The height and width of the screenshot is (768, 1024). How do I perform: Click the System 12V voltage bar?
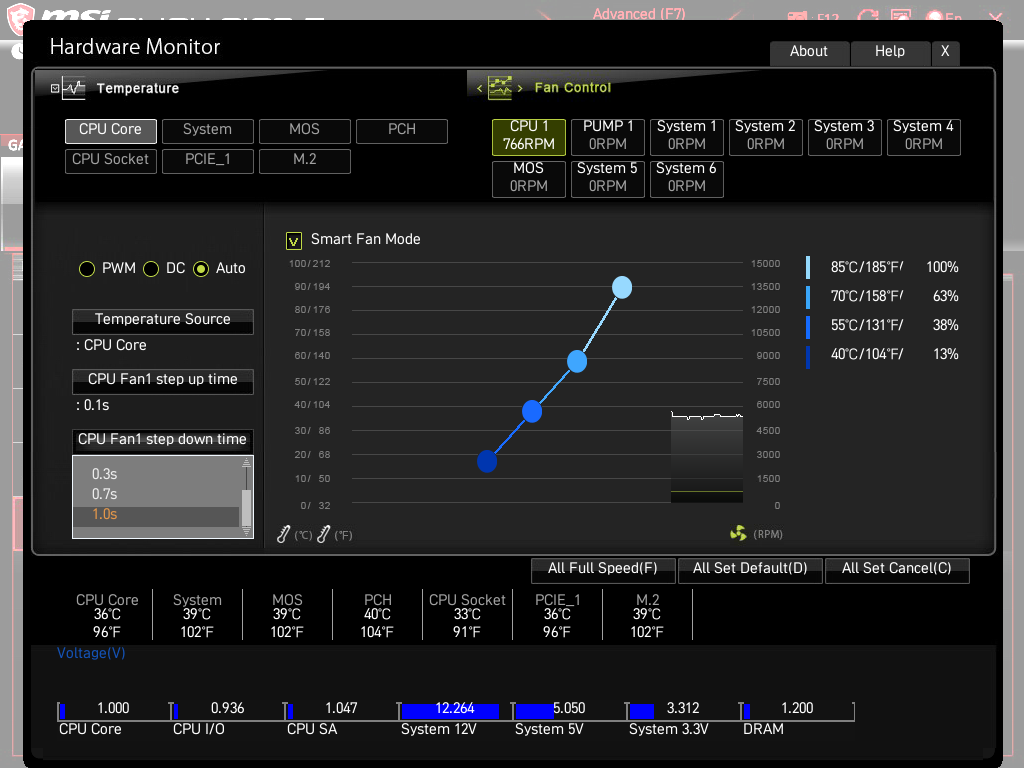click(x=449, y=711)
